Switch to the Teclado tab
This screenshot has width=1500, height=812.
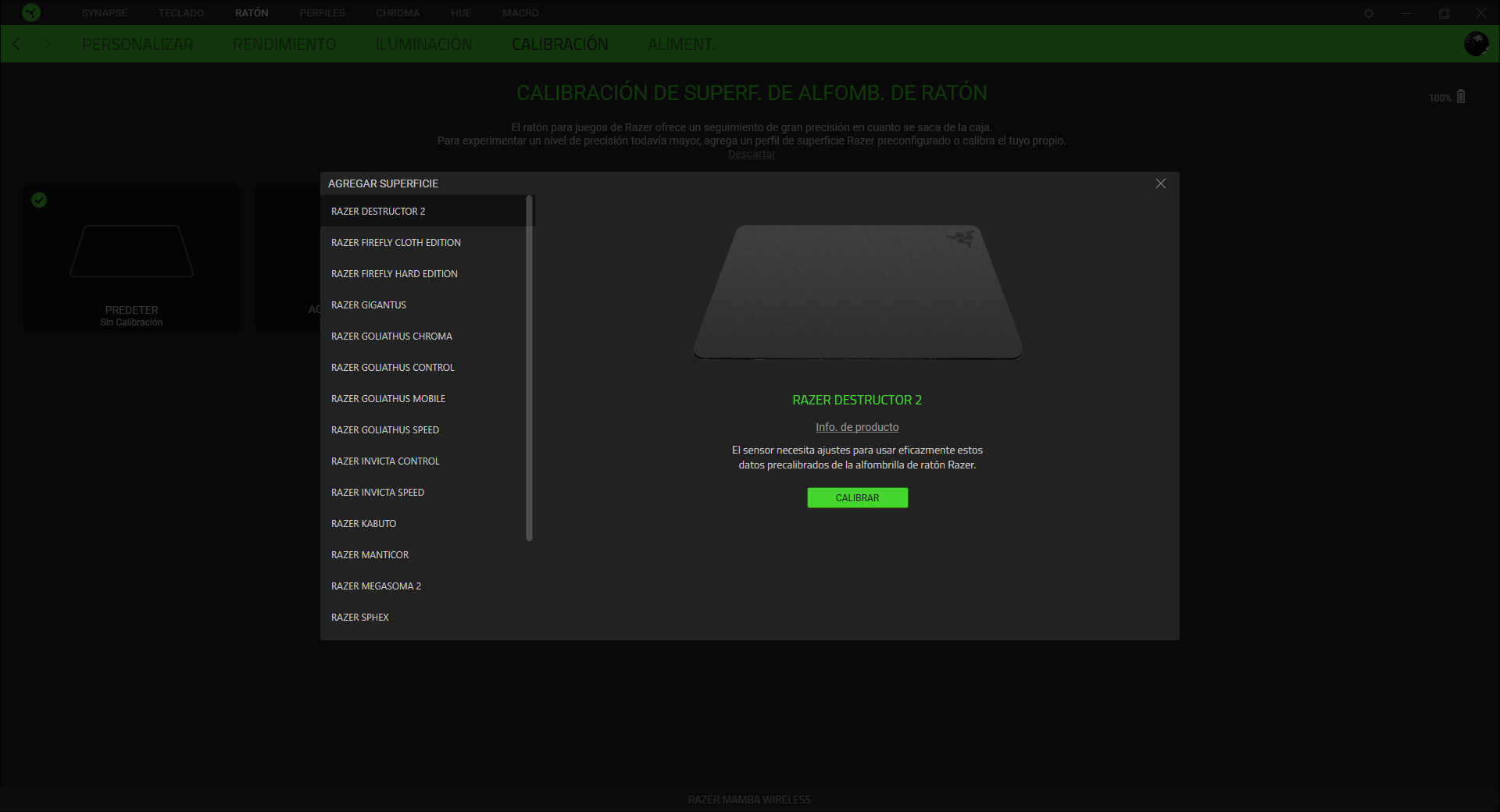pyautogui.click(x=181, y=13)
